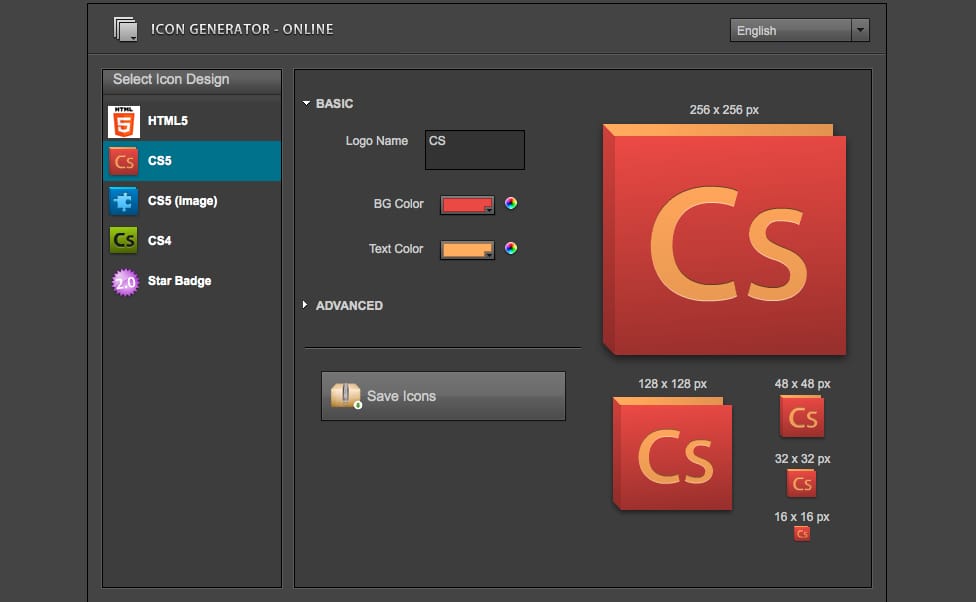Select the HTML5 design label

[167, 121]
